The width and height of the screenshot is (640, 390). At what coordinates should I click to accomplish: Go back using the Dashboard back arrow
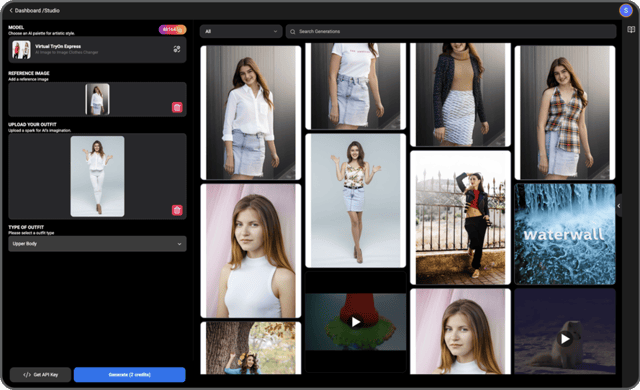coord(11,11)
